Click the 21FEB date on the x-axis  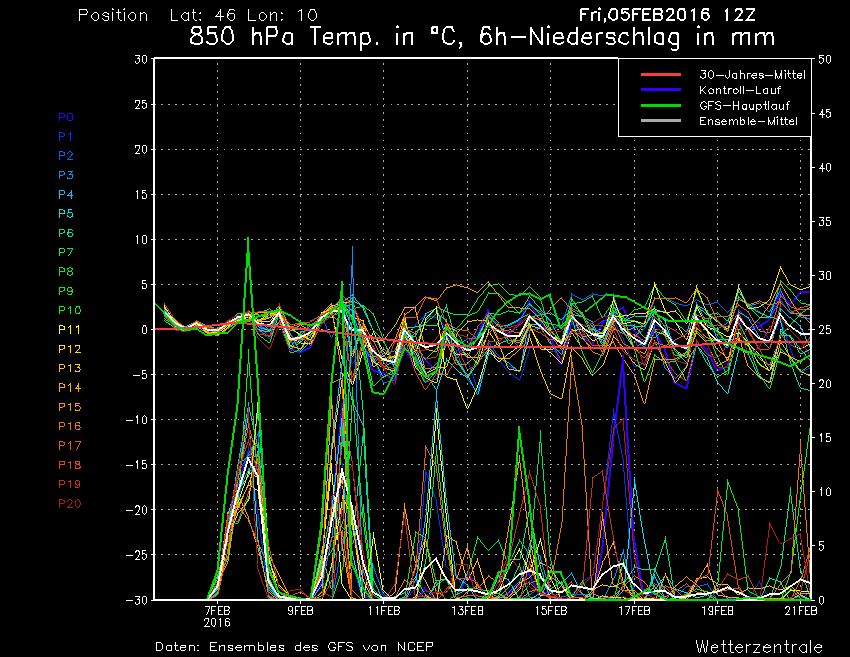(801, 609)
